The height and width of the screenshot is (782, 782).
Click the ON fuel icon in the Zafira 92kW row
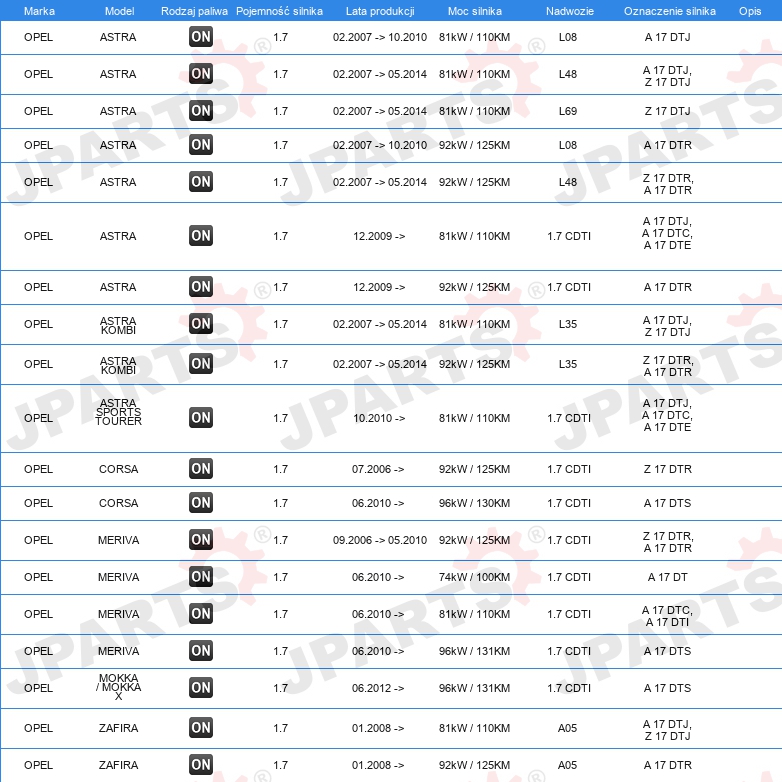[201, 765]
